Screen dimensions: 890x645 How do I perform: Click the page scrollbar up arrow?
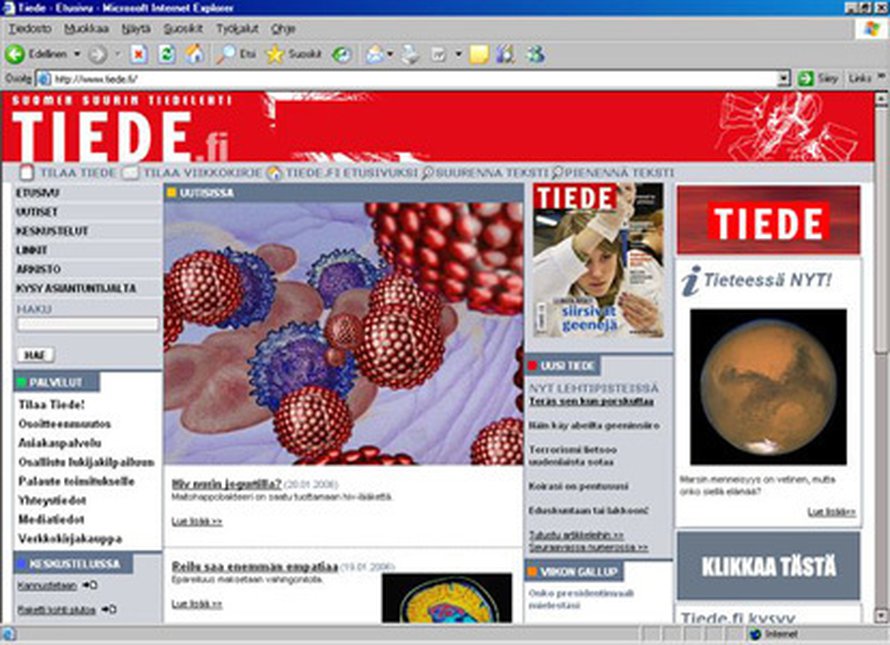point(881,98)
